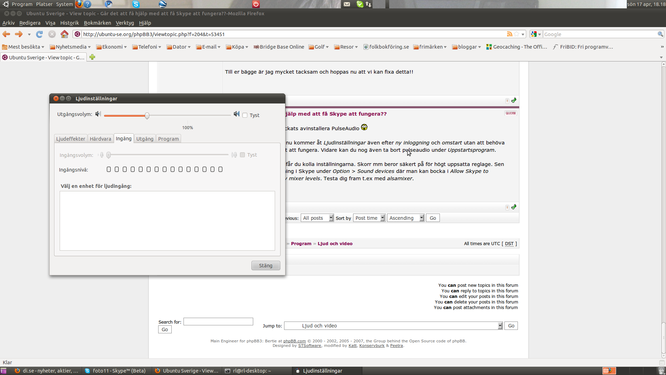
Task: Toggle the Tyst checkbox for output volume
Action: tap(245, 115)
